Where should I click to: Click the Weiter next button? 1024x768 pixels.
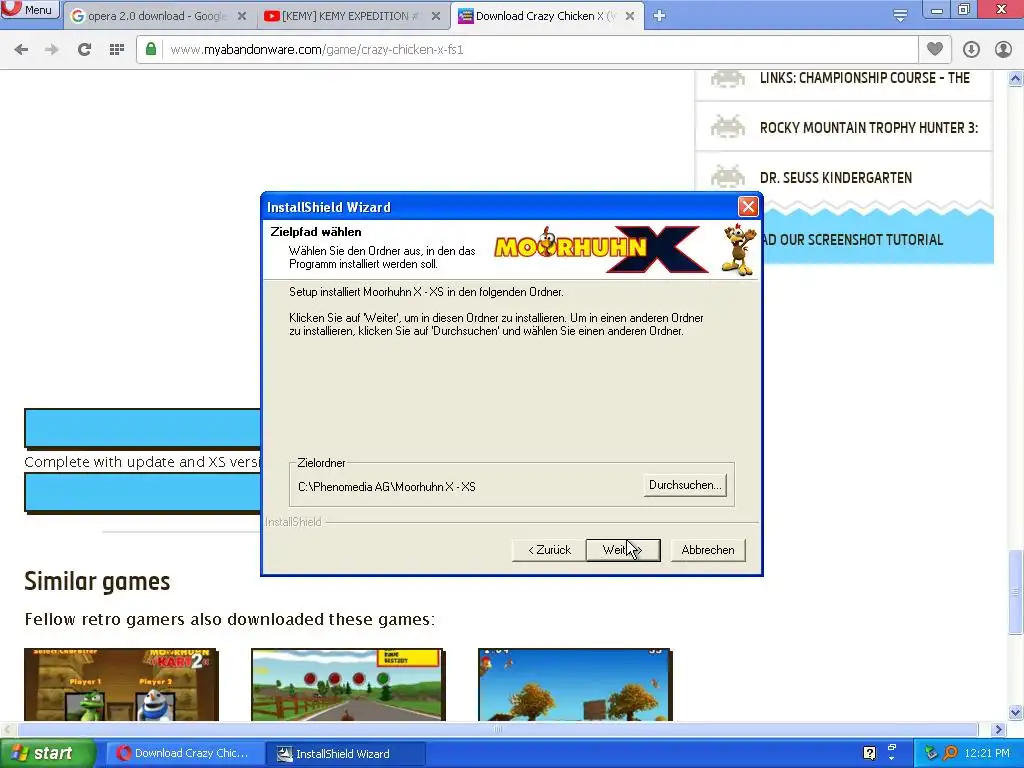click(623, 550)
